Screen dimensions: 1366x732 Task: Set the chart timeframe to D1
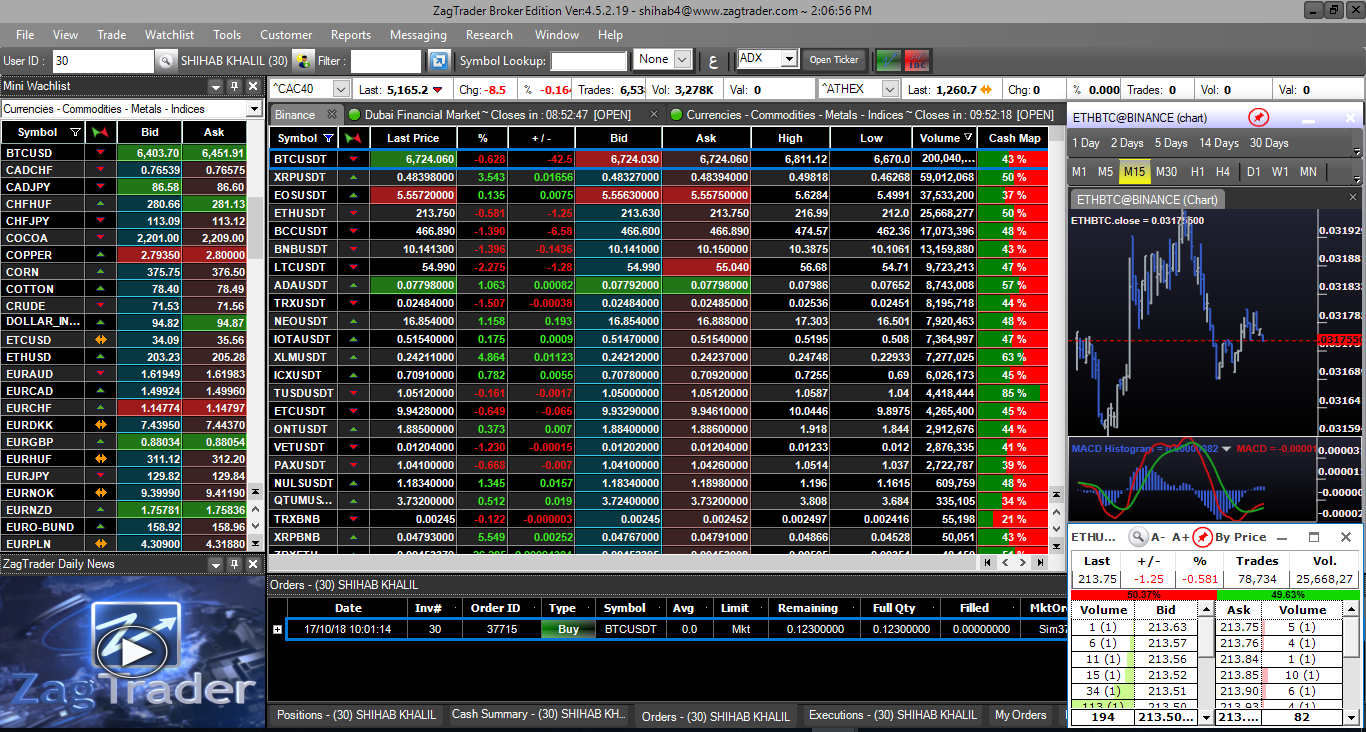pos(1254,172)
